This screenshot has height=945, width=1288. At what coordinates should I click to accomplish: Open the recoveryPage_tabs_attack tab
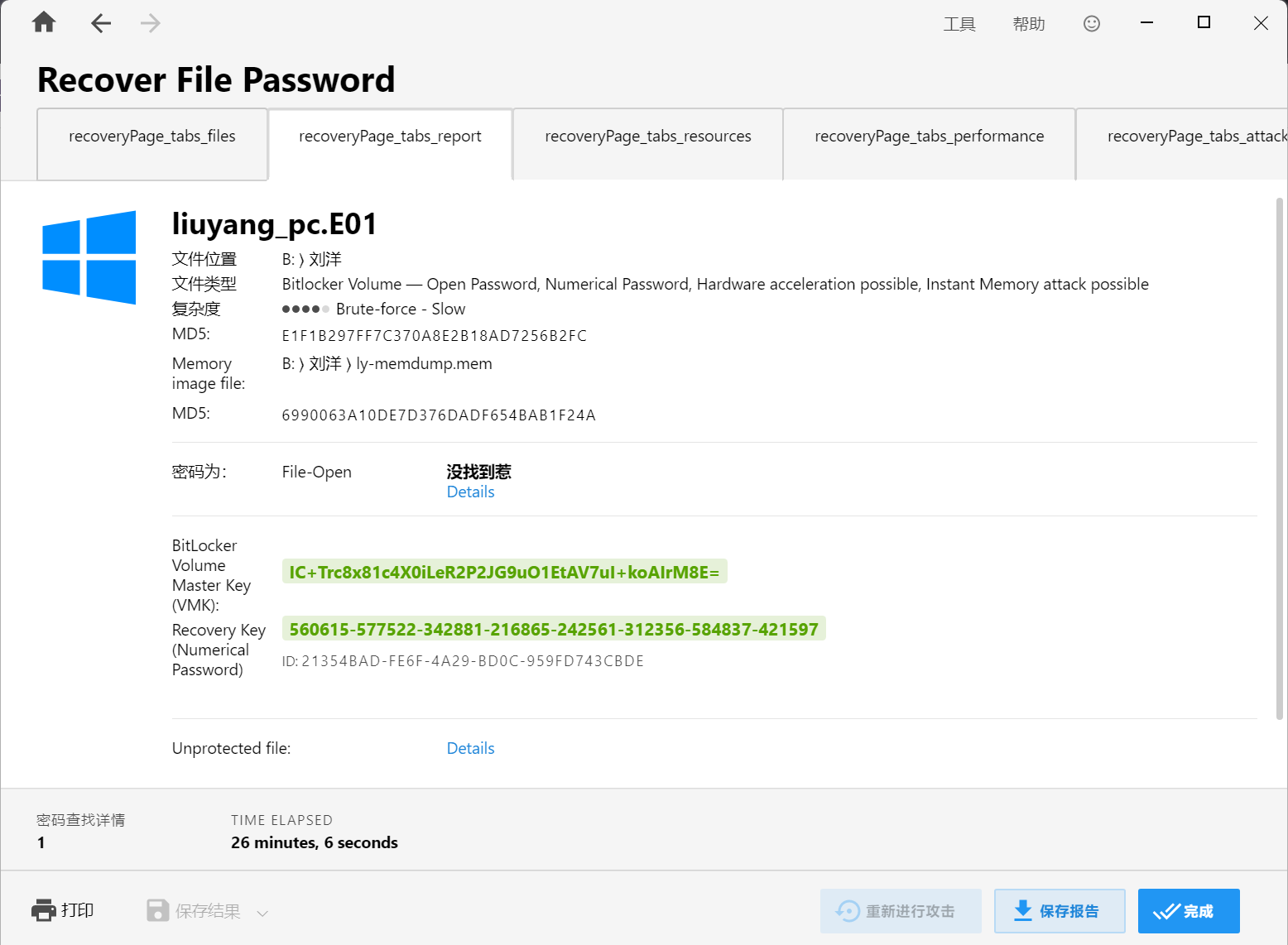coord(1182,144)
